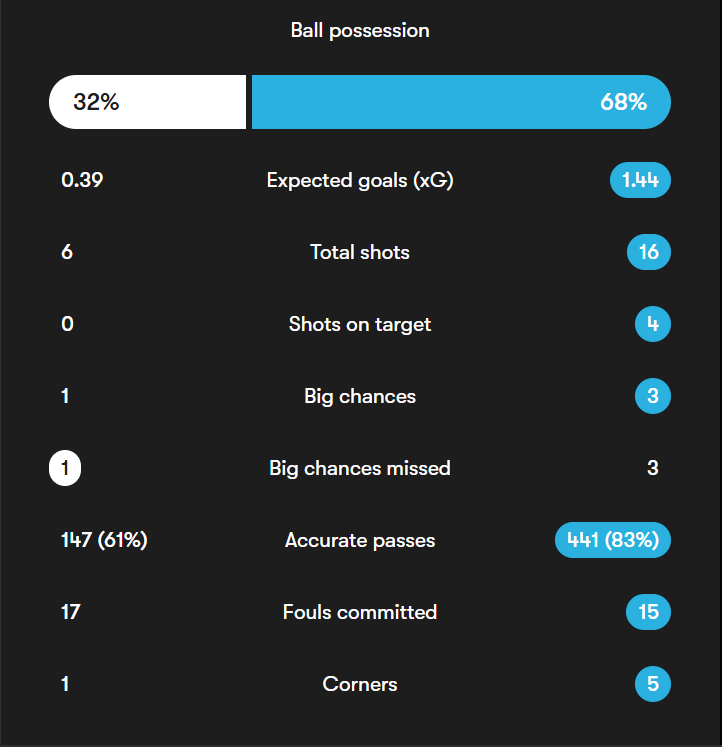
Task: Select the Total shots stat label
Action: coord(360,253)
